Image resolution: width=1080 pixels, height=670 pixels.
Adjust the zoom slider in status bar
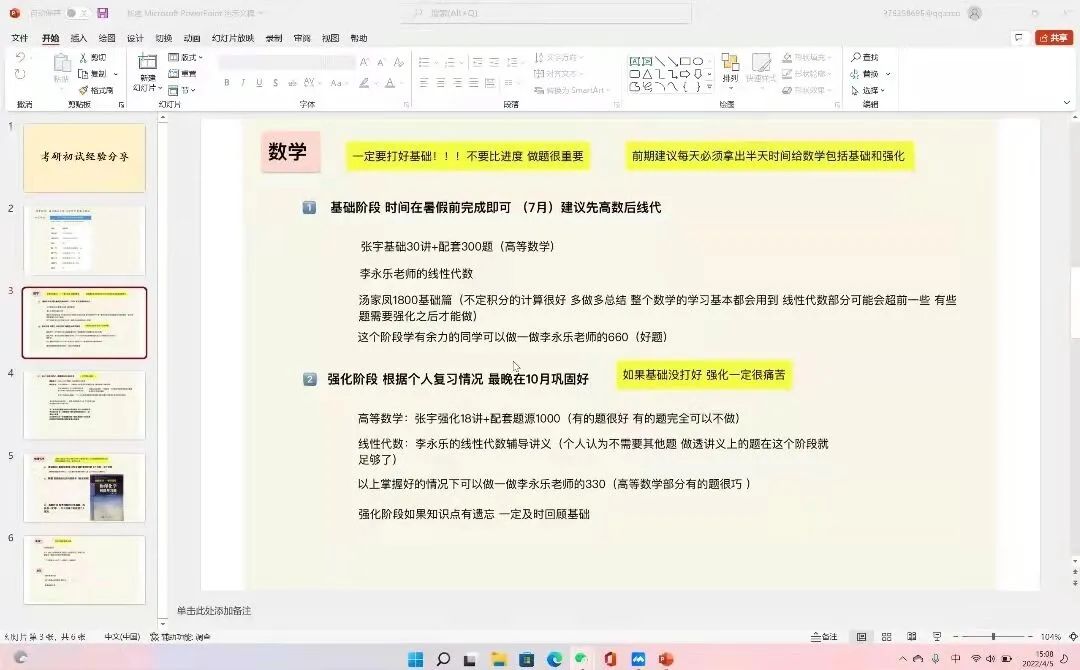click(993, 637)
